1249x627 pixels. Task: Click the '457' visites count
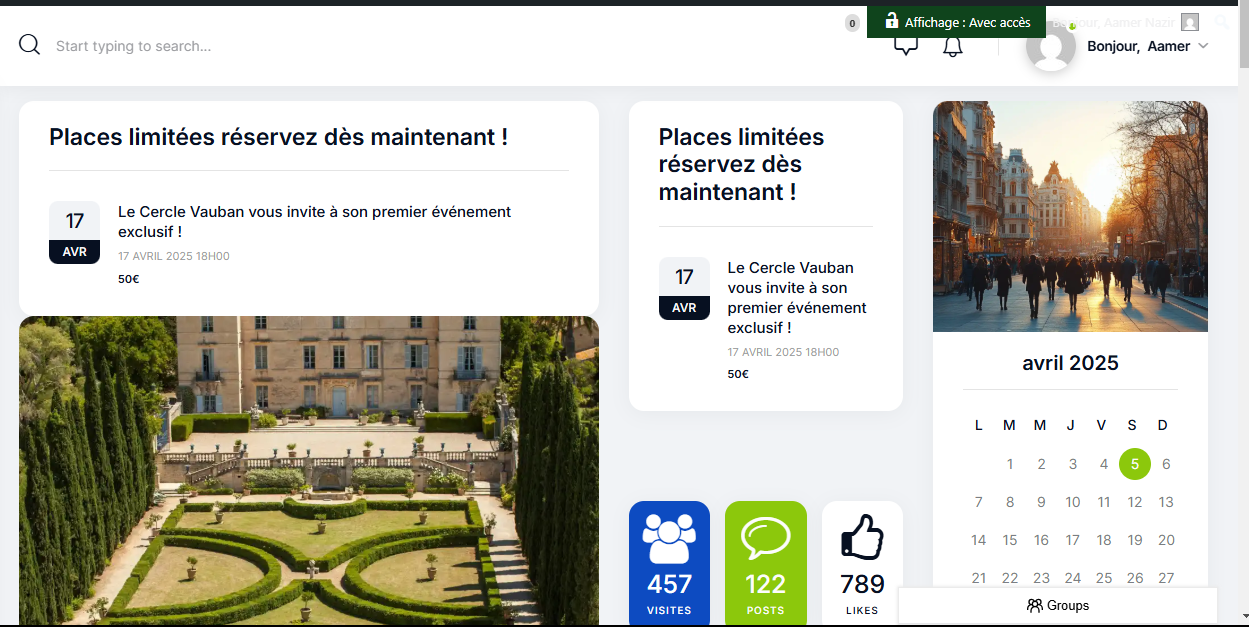tap(669, 584)
